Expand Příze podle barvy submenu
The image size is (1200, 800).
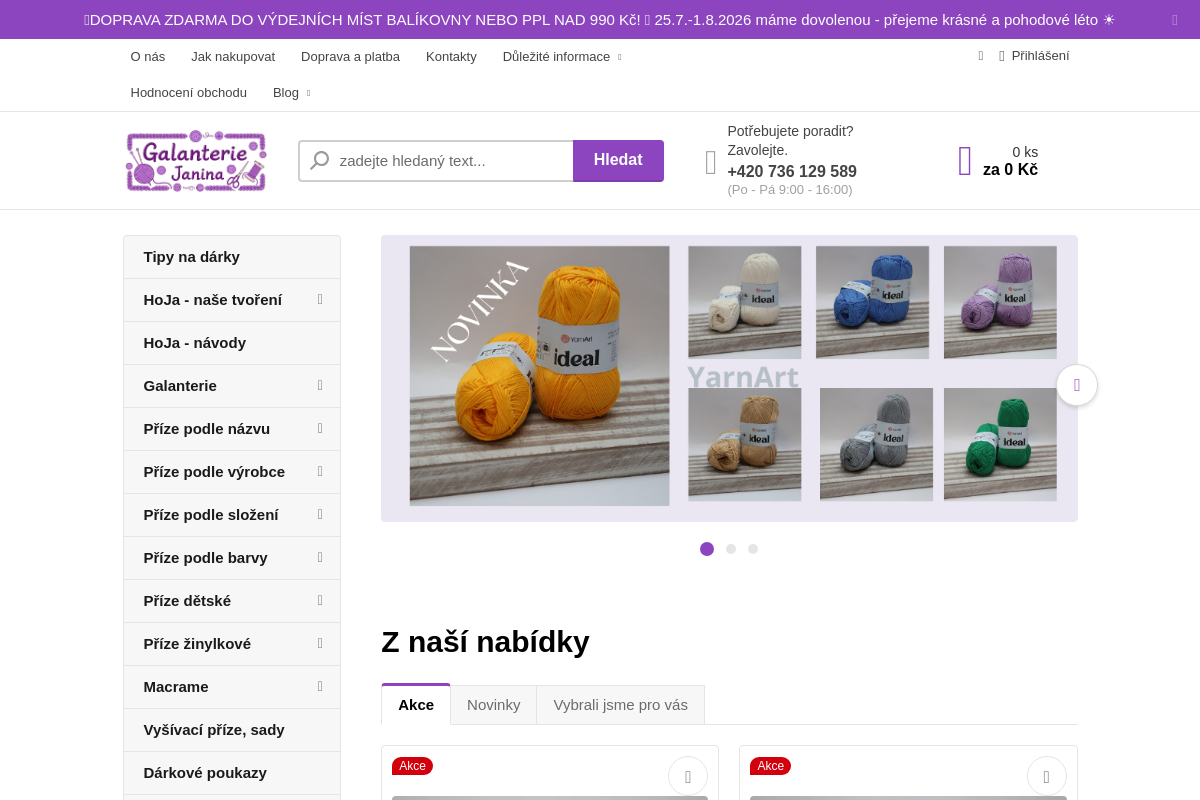coord(320,557)
